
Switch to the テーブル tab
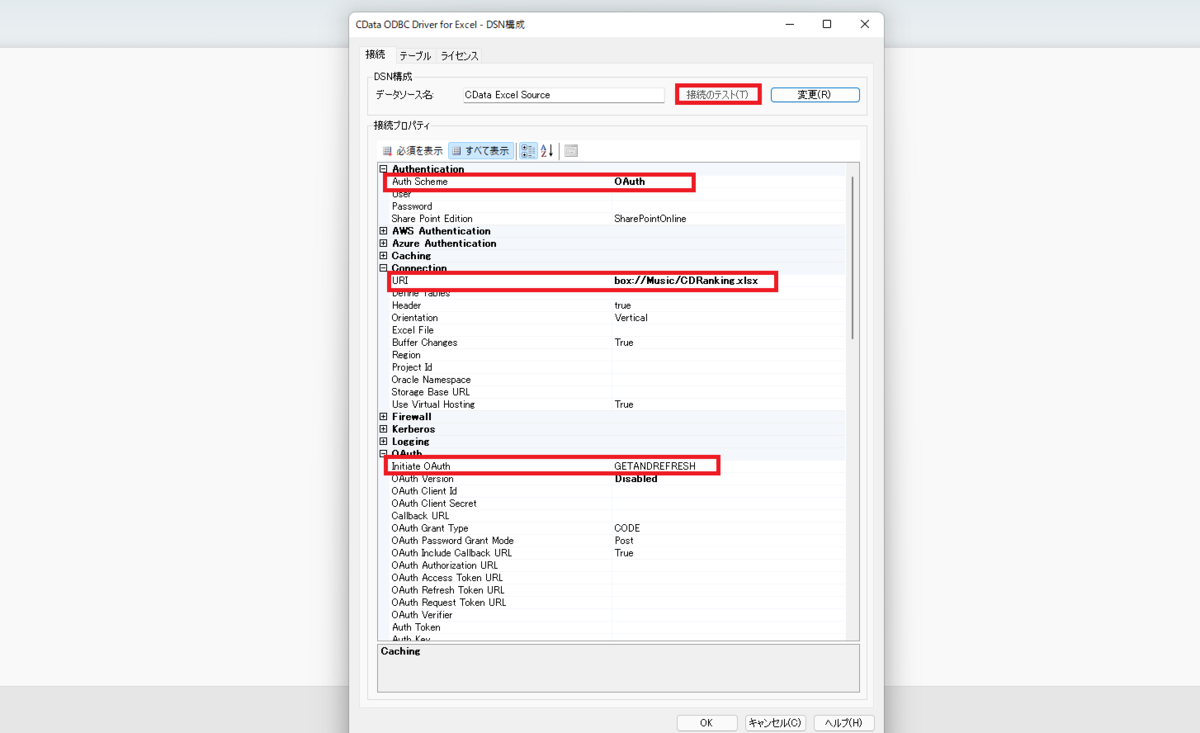tap(413, 56)
